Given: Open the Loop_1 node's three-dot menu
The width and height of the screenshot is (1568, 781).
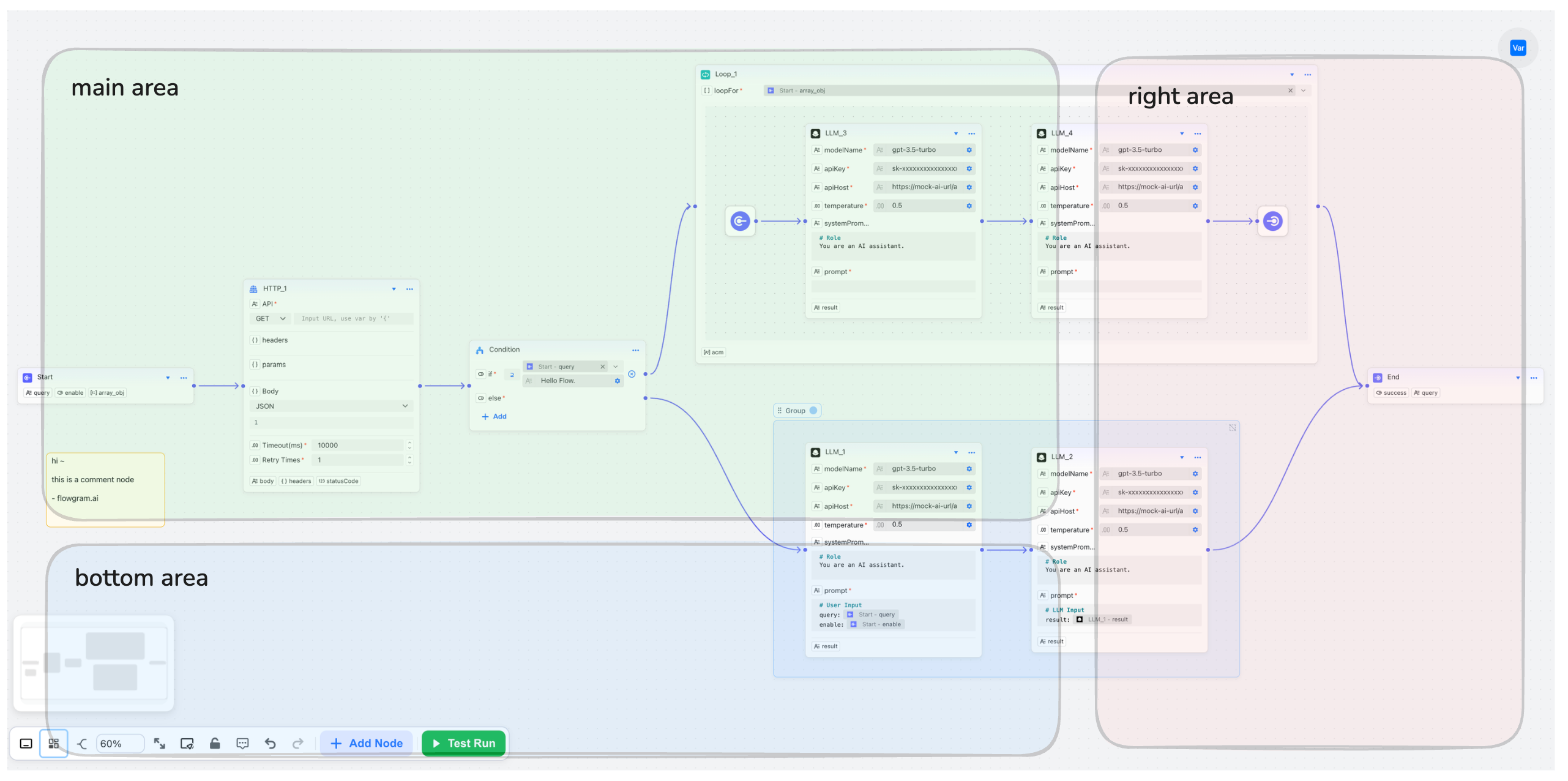Looking at the screenshot, I should (x=1307, y=75).
